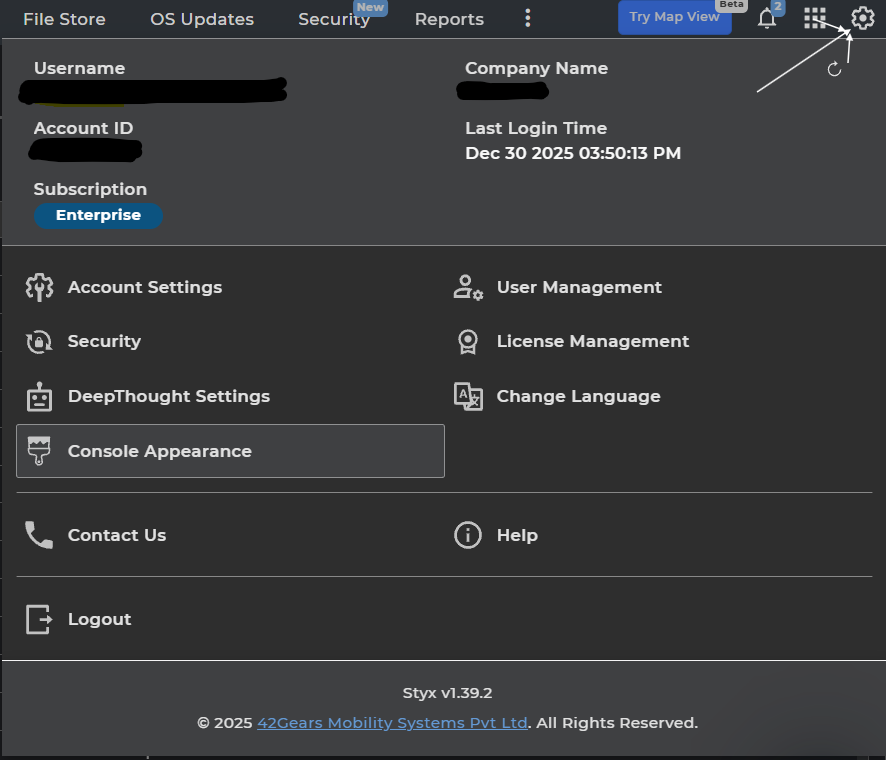This screenshot has height=760, width=886.
Task: Click the Contact Us phone icon
Action: point(39,535)
